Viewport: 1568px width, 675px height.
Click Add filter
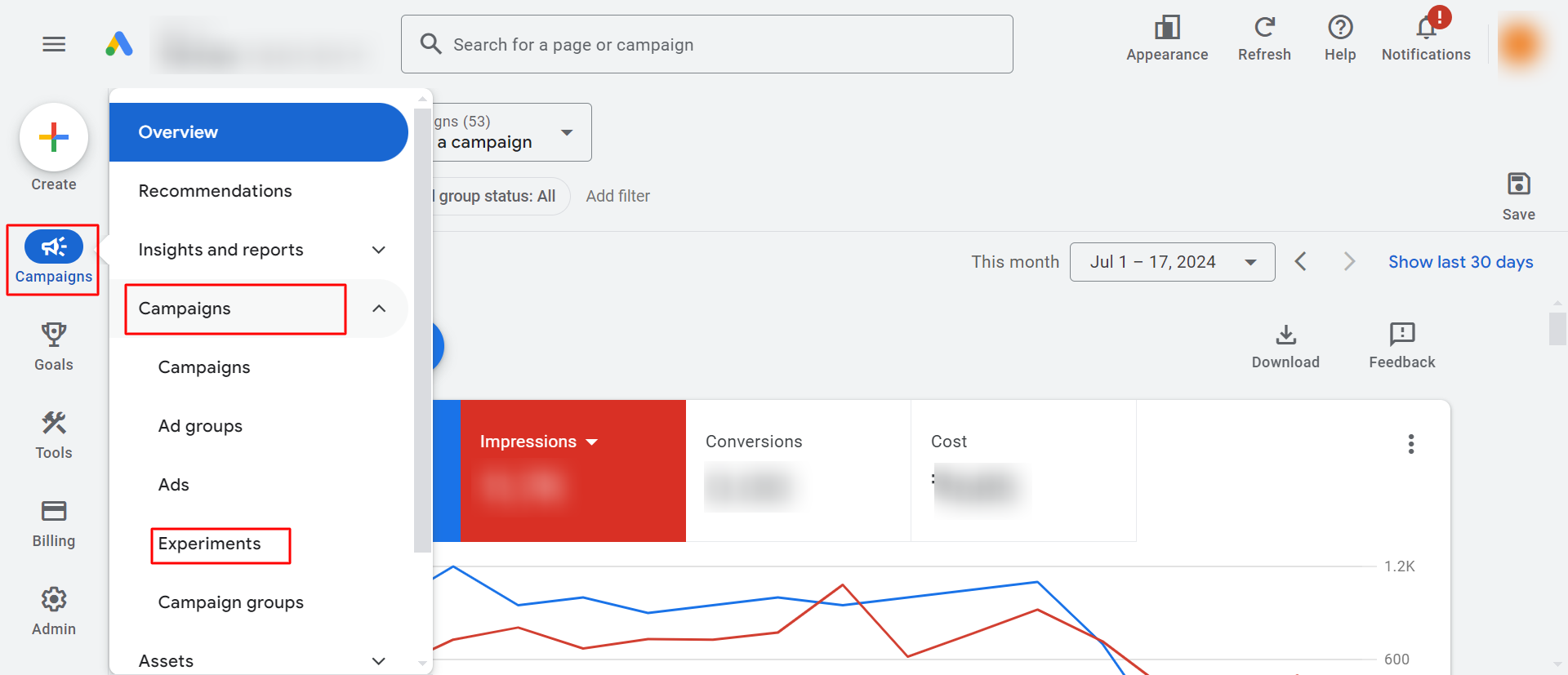[x=618, y=196]
